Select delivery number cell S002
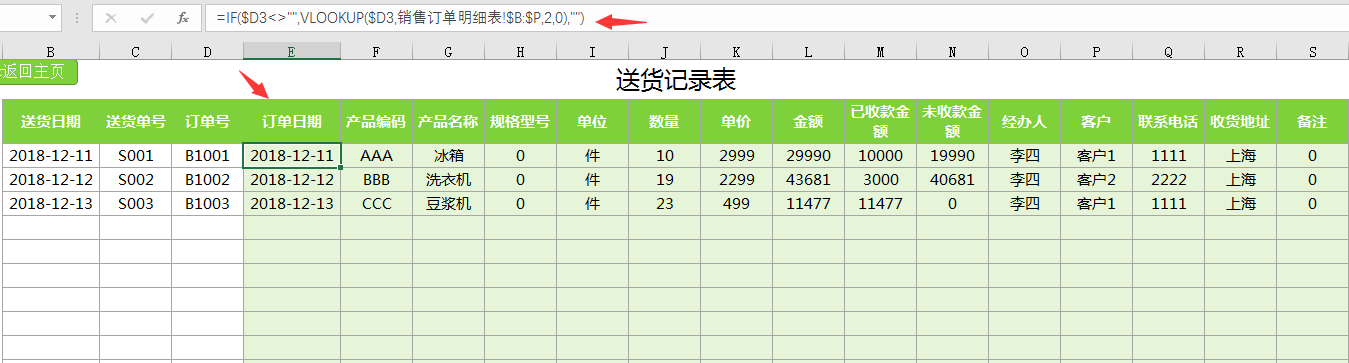 [135, 179]
